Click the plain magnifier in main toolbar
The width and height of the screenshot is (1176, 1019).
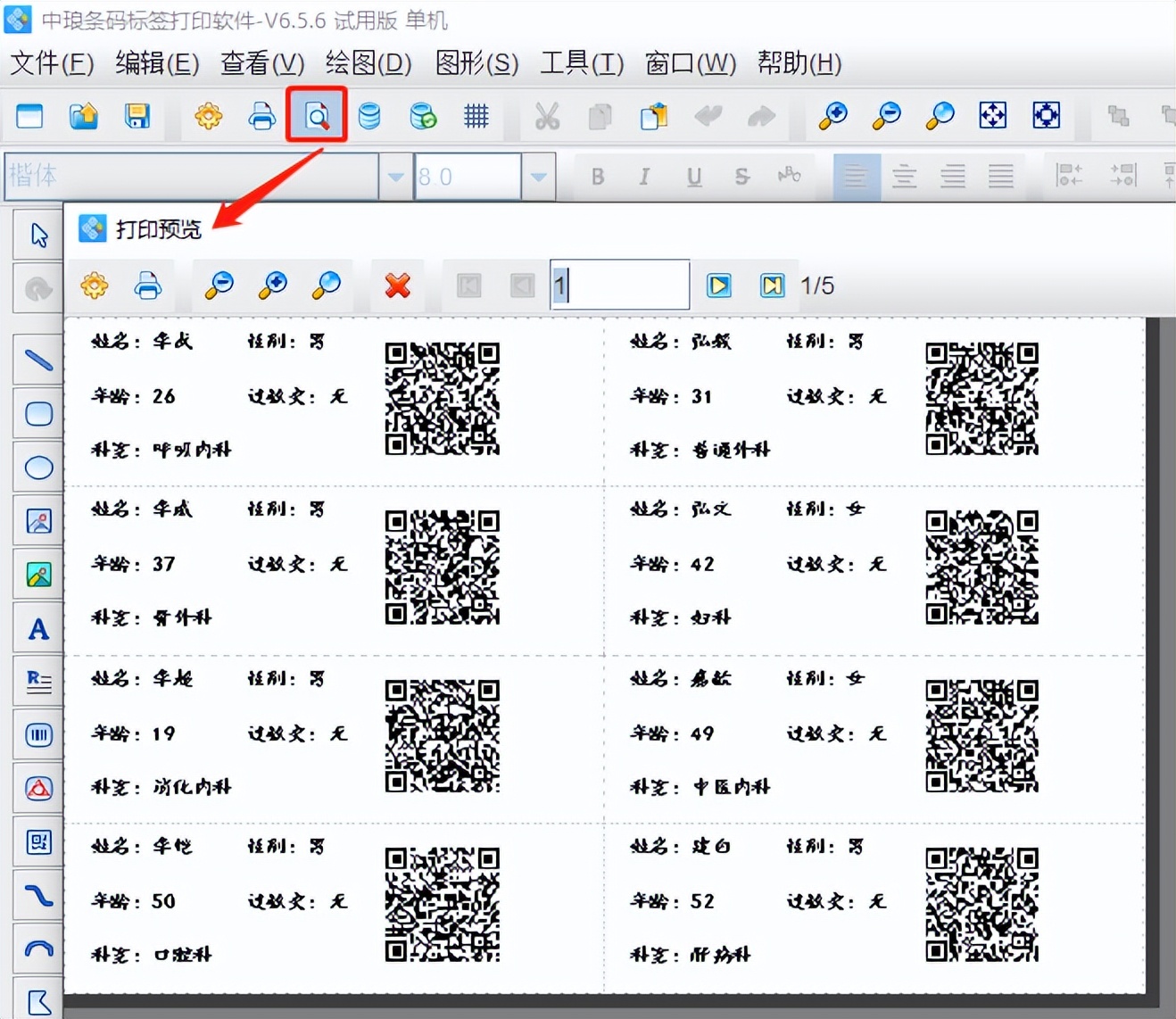(940, 115)
